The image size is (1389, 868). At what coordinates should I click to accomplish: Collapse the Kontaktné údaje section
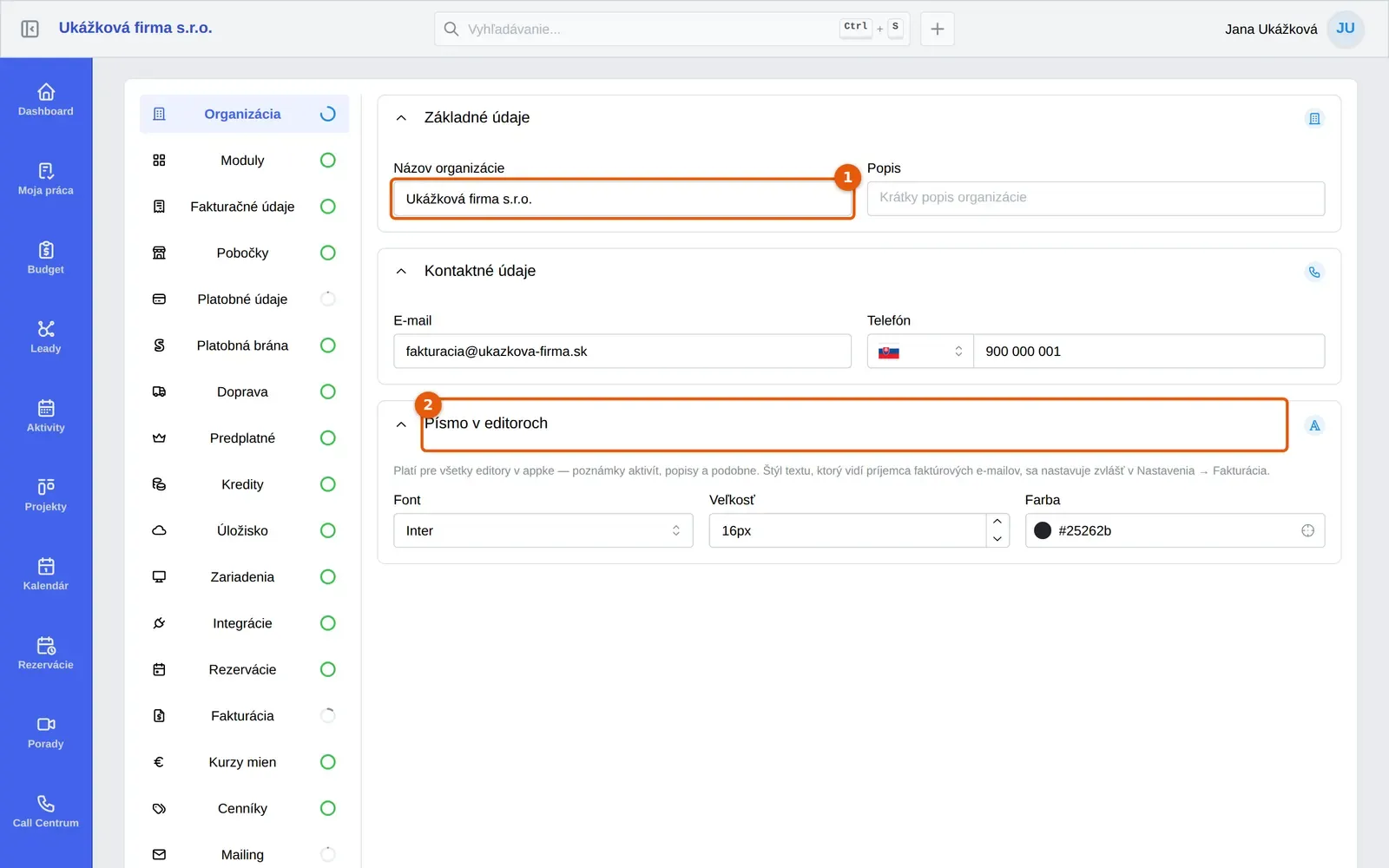[x=401, y=272]
